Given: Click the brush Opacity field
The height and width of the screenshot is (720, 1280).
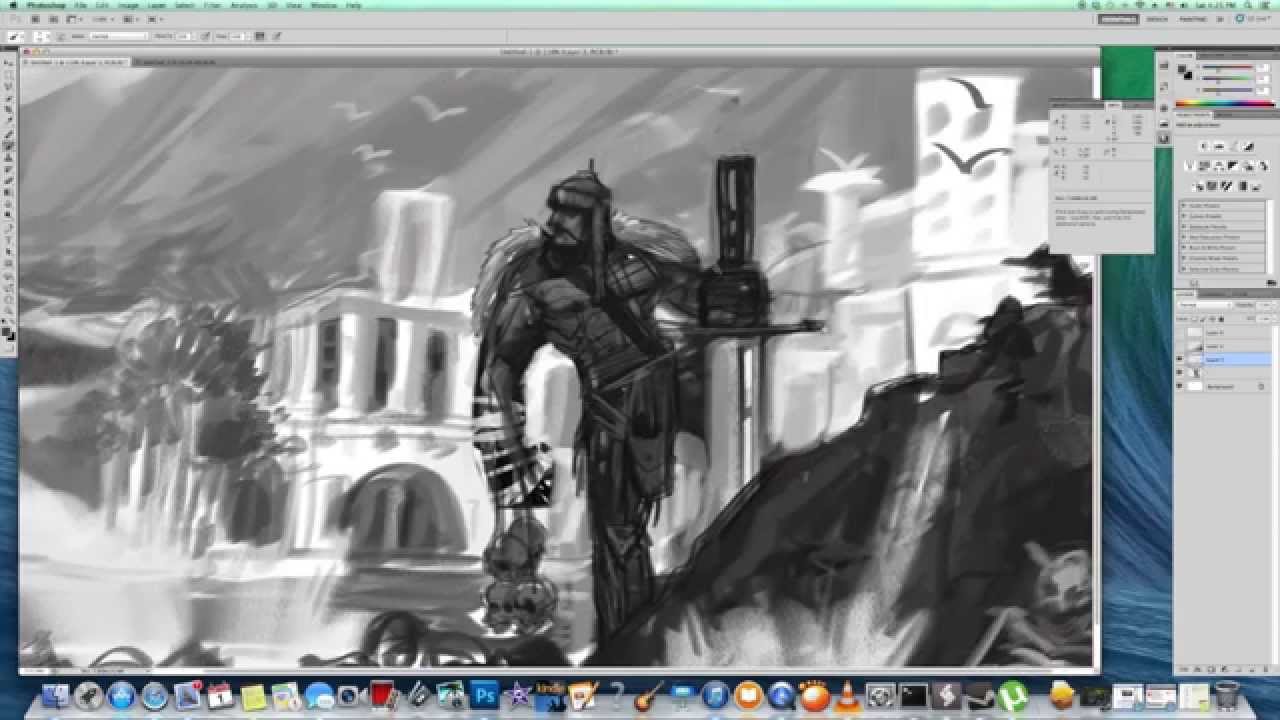Looking at the screenshot, I should [x=183, y=36].
